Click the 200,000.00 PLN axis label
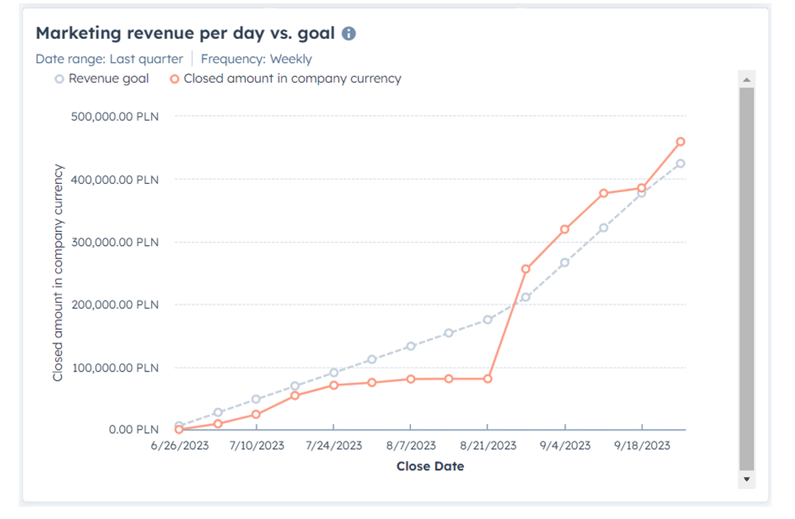This screenshot has width=795, height=519. point(115,305)
